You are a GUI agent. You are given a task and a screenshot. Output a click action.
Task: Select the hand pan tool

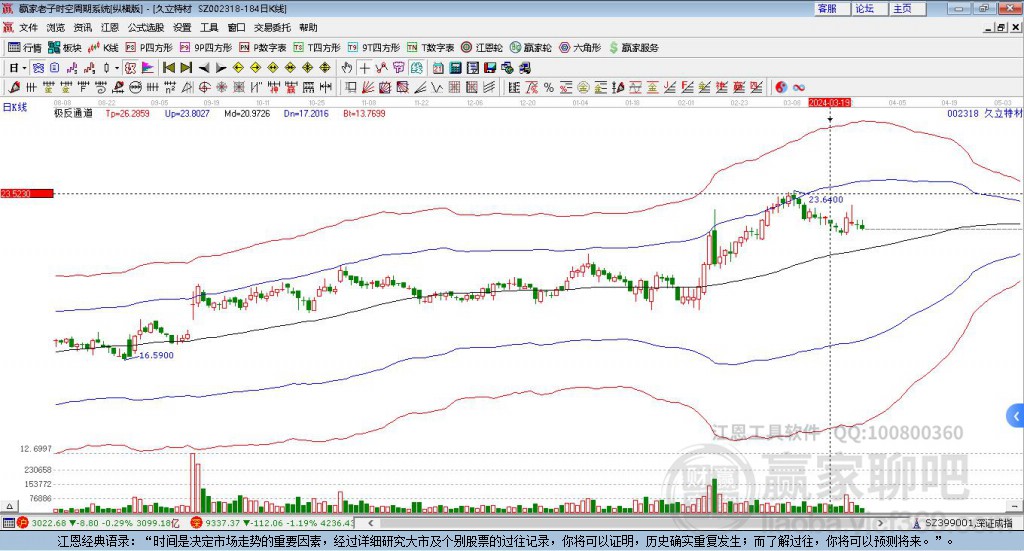click(x=347, y=68)
